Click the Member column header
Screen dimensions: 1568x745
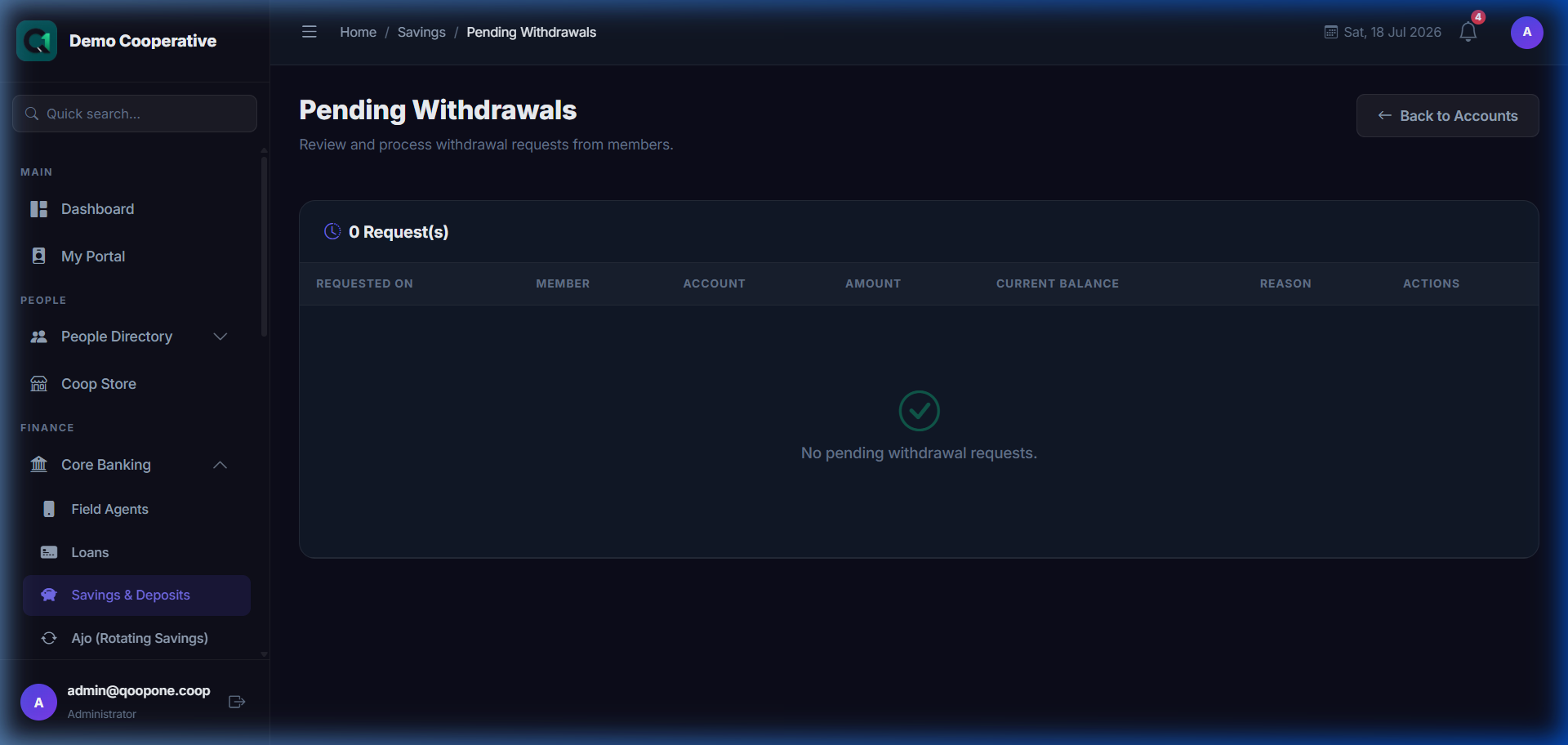point(563,283)
